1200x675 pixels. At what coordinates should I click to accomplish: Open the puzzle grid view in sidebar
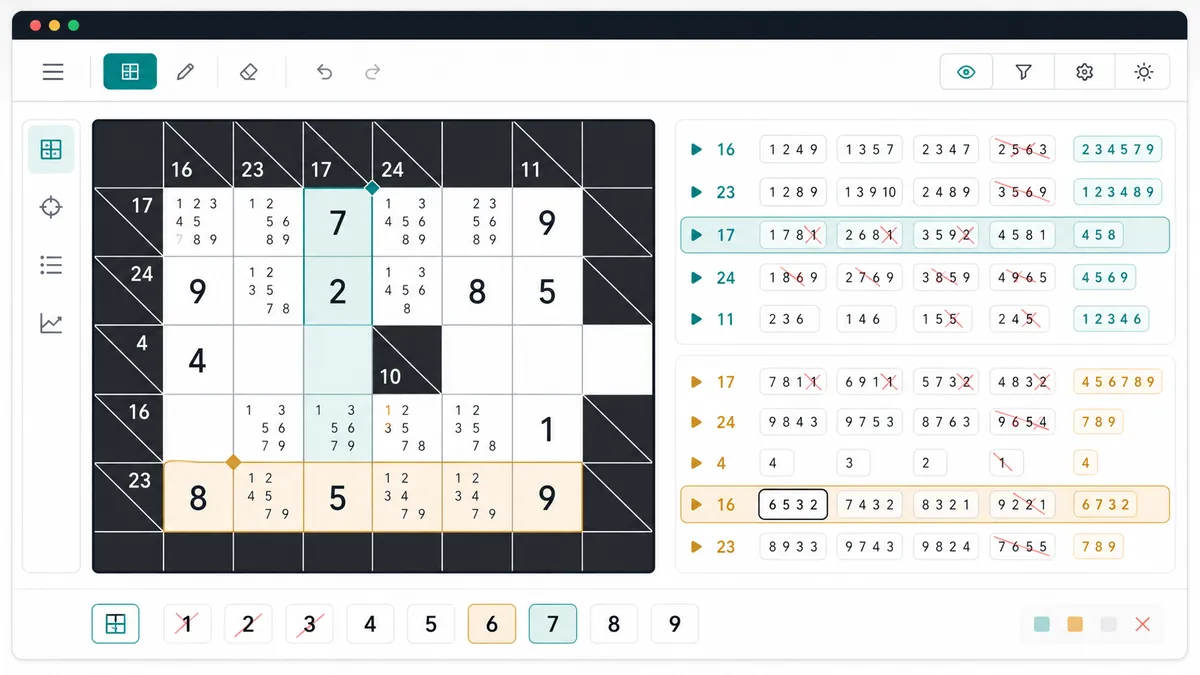tap(51, 150)
